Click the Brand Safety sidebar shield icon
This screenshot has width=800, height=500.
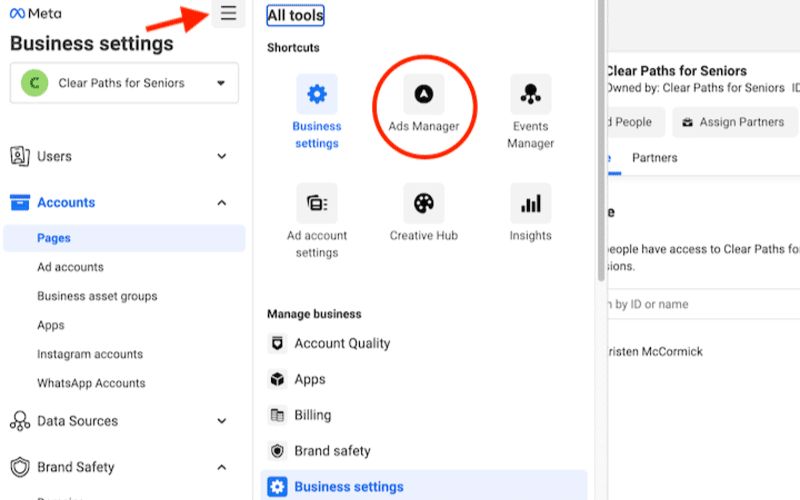coord(20,467)
